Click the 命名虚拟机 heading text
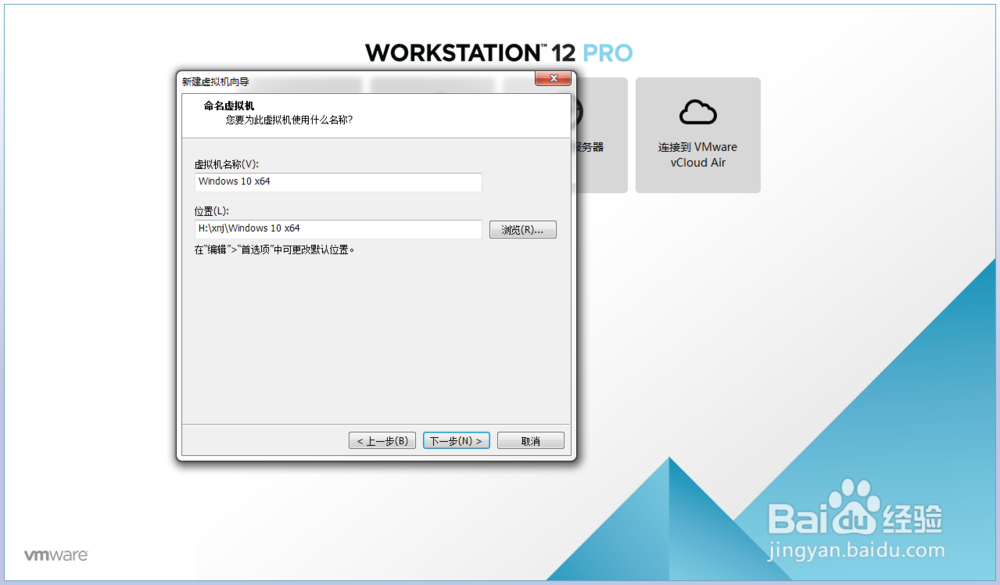This screenshot has height=585, width=1000. pos(229,106)
